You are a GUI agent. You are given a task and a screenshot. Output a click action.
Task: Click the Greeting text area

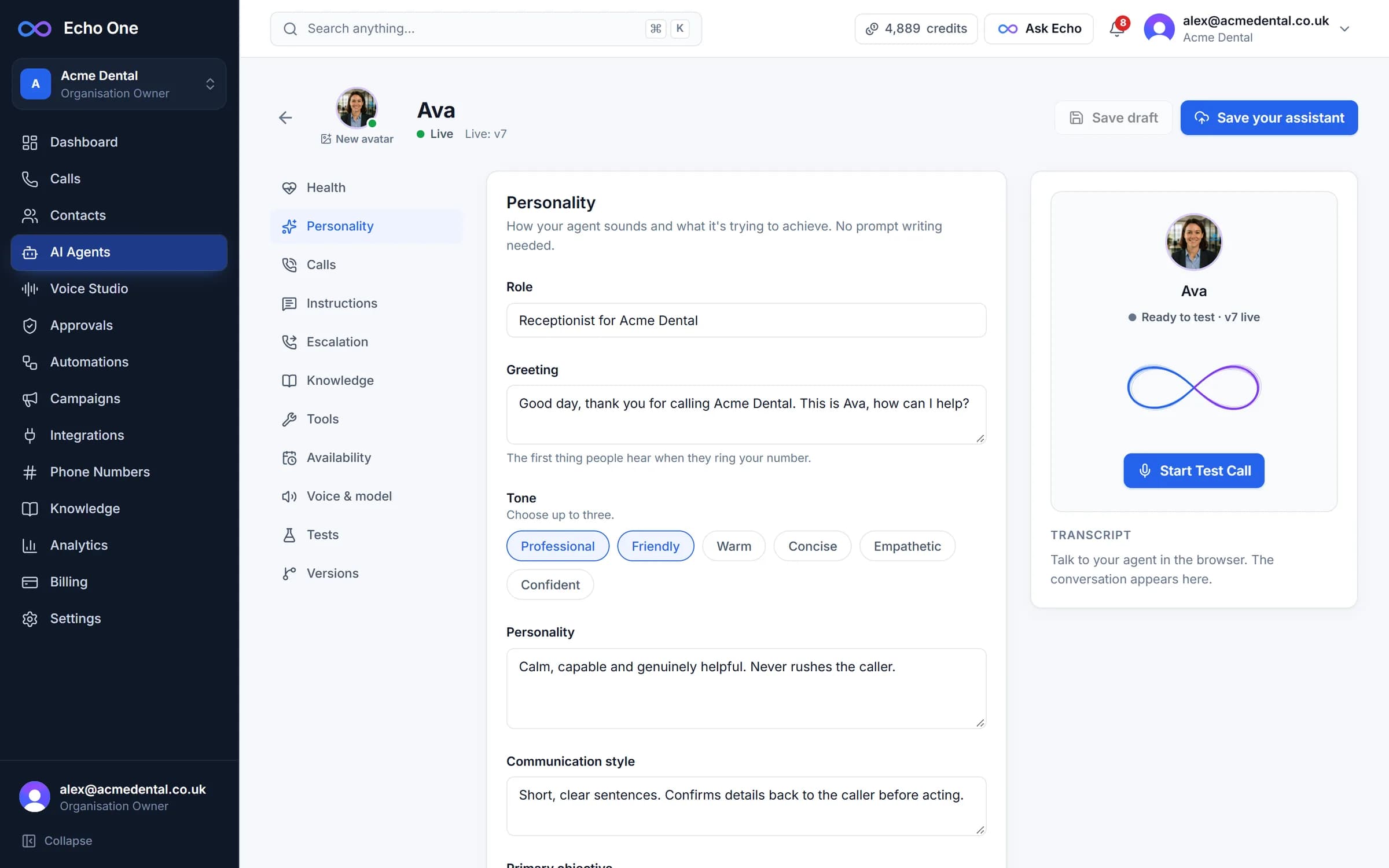(746, 415)
